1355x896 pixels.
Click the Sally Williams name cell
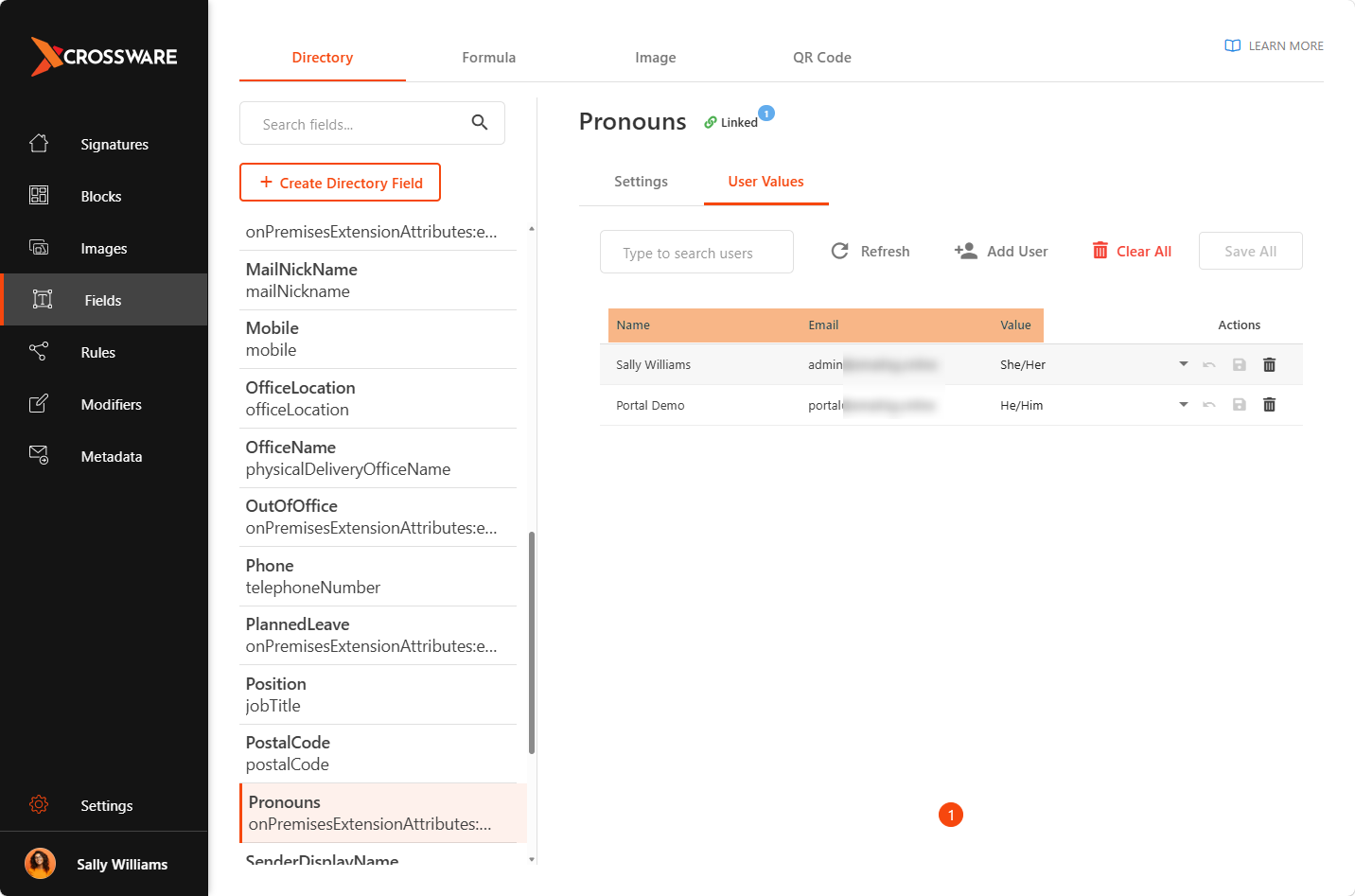click(653, 365)
